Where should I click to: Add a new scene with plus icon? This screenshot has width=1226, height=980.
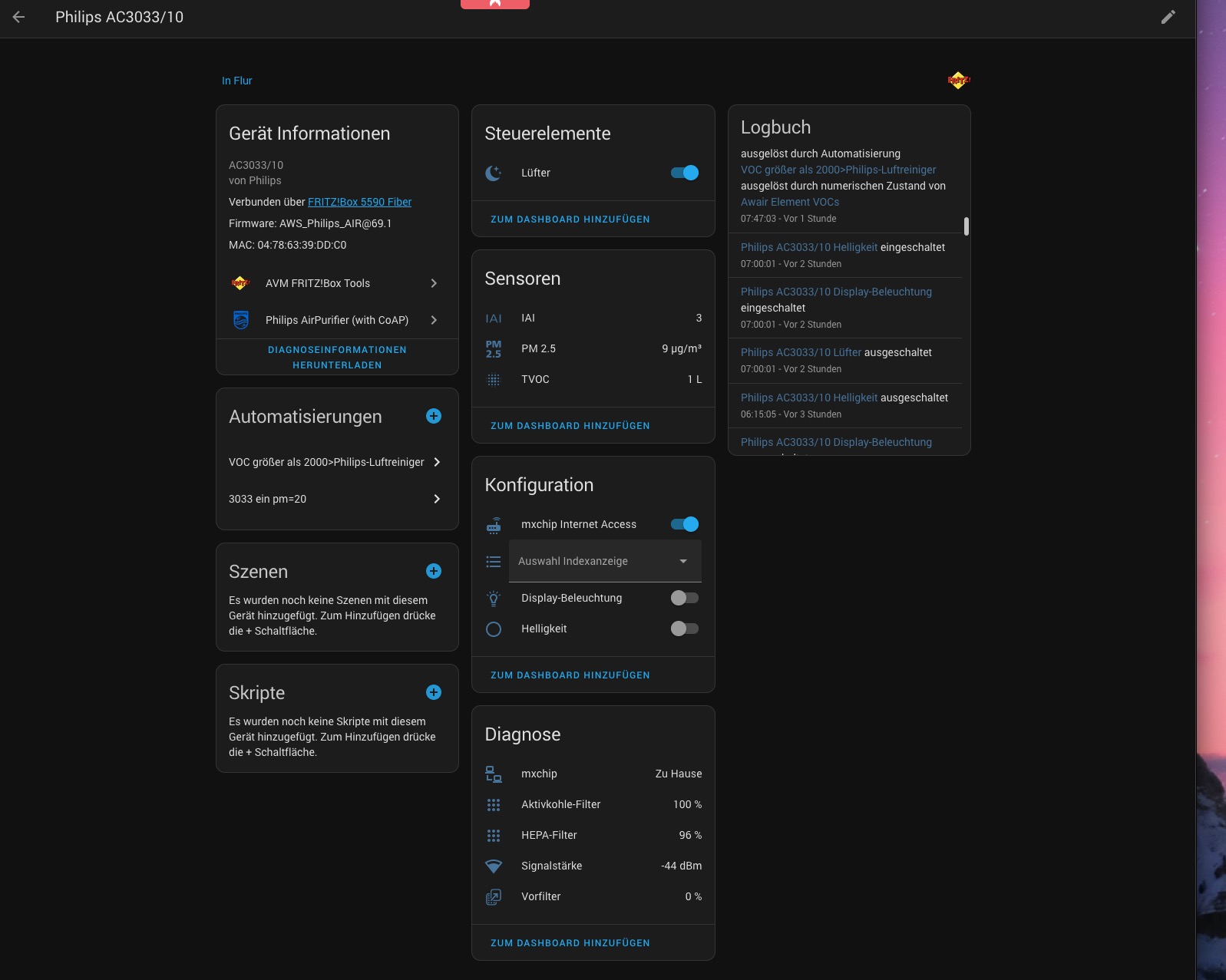coord(434,571)
